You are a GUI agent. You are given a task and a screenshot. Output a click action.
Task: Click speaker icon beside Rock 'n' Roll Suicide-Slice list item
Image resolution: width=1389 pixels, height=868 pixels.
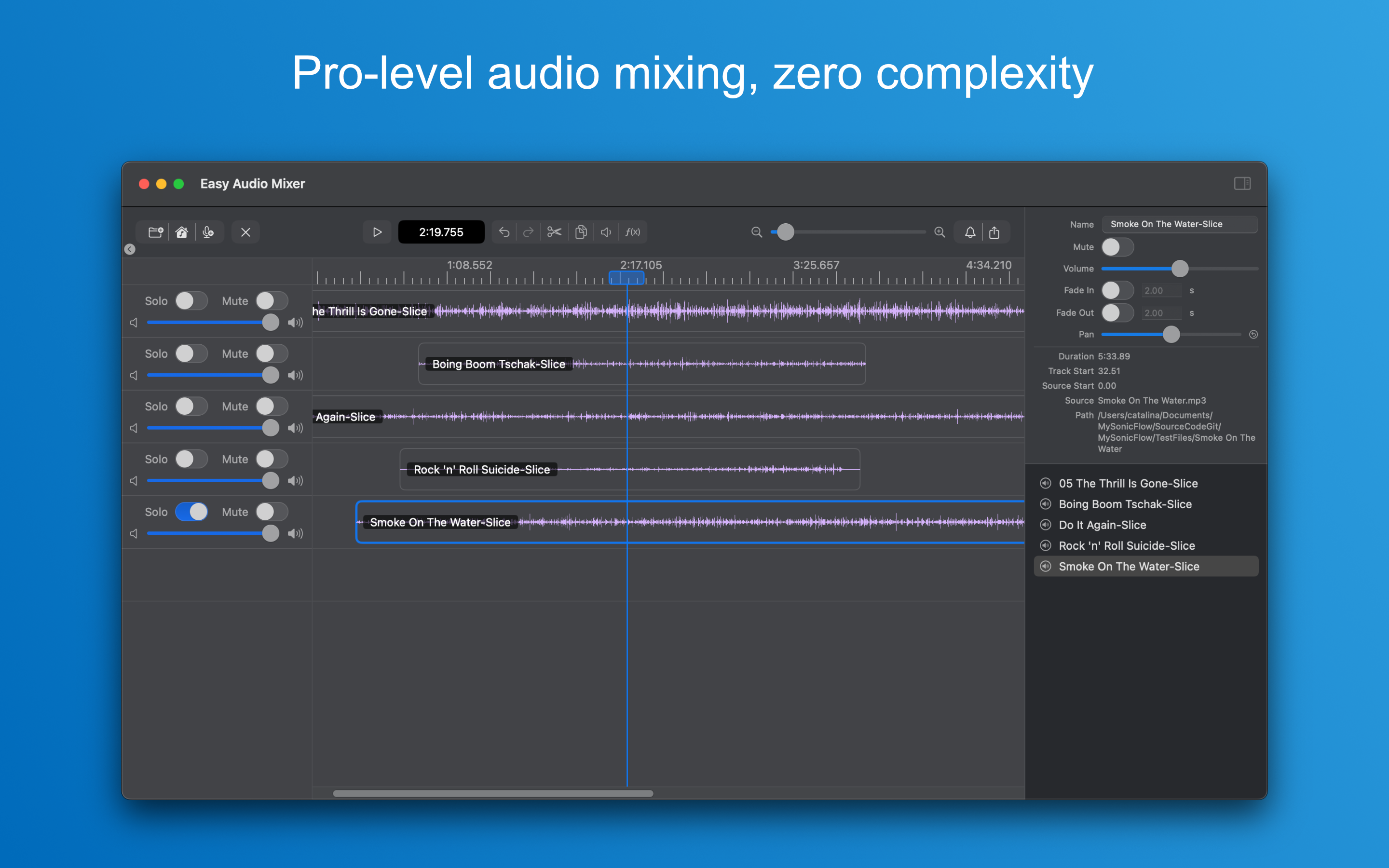tap(1046, 545)
